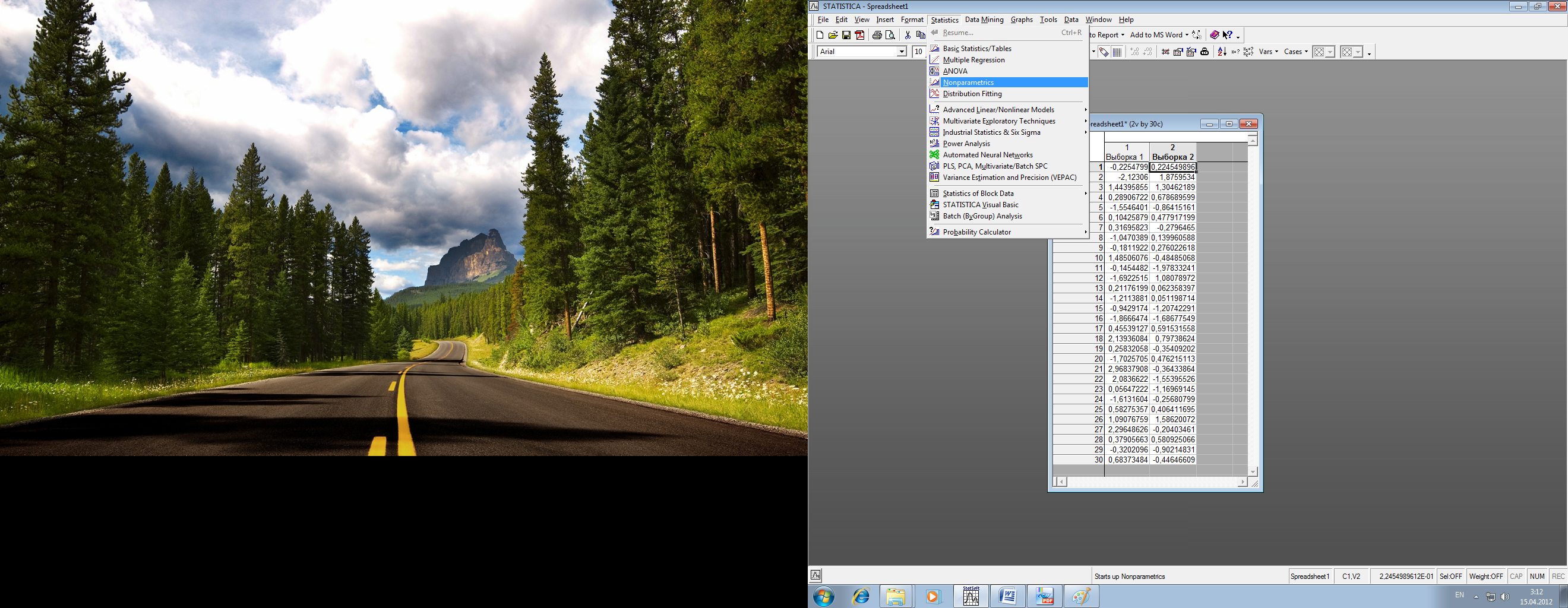The height and width of the screenshot is (608, 1568).
Task: Open the first border pattern dropdown
Action: coord(1330,52)
